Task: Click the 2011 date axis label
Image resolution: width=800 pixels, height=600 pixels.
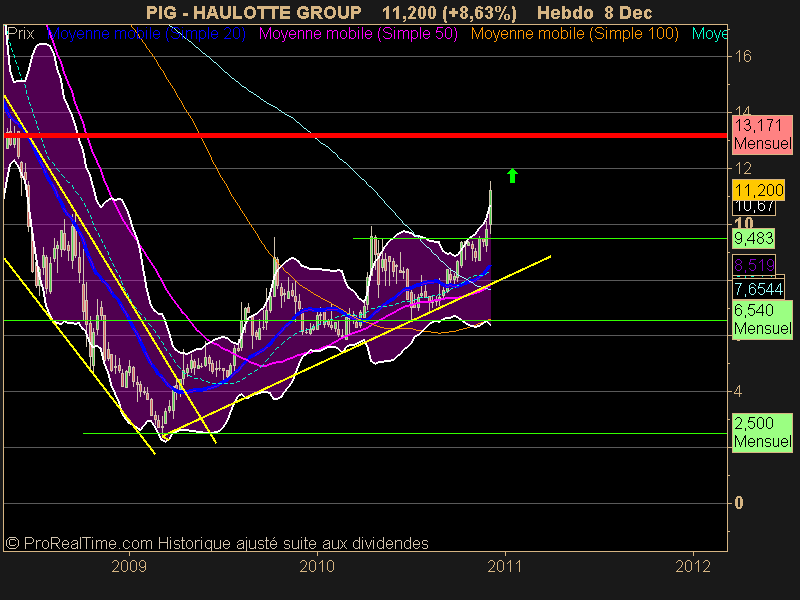Action: (505, 566)
